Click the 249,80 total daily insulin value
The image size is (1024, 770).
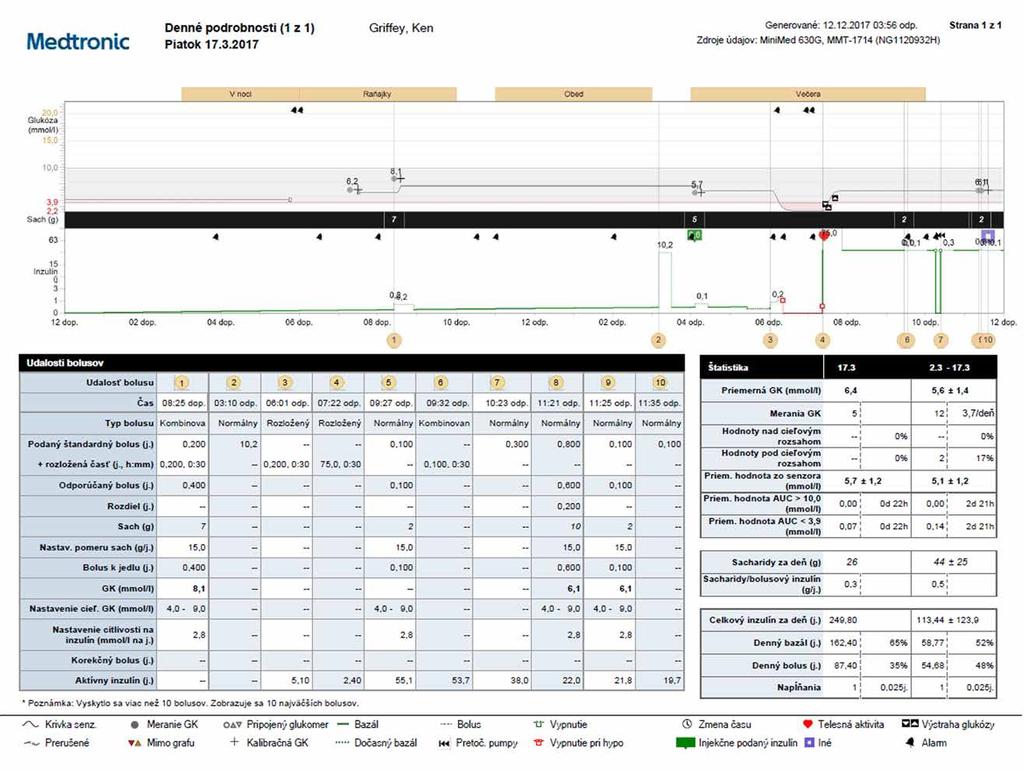point(843,620)
